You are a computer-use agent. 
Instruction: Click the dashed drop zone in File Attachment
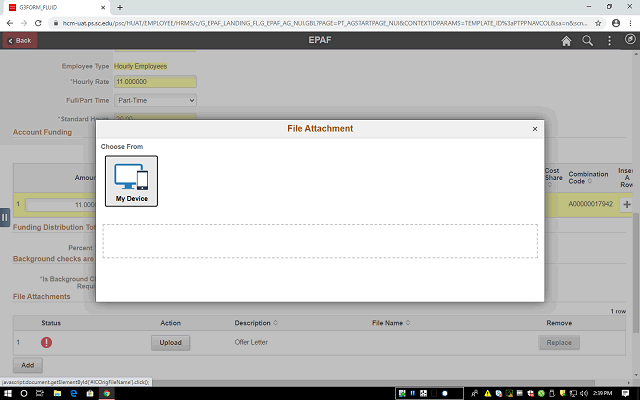[320, 241]
